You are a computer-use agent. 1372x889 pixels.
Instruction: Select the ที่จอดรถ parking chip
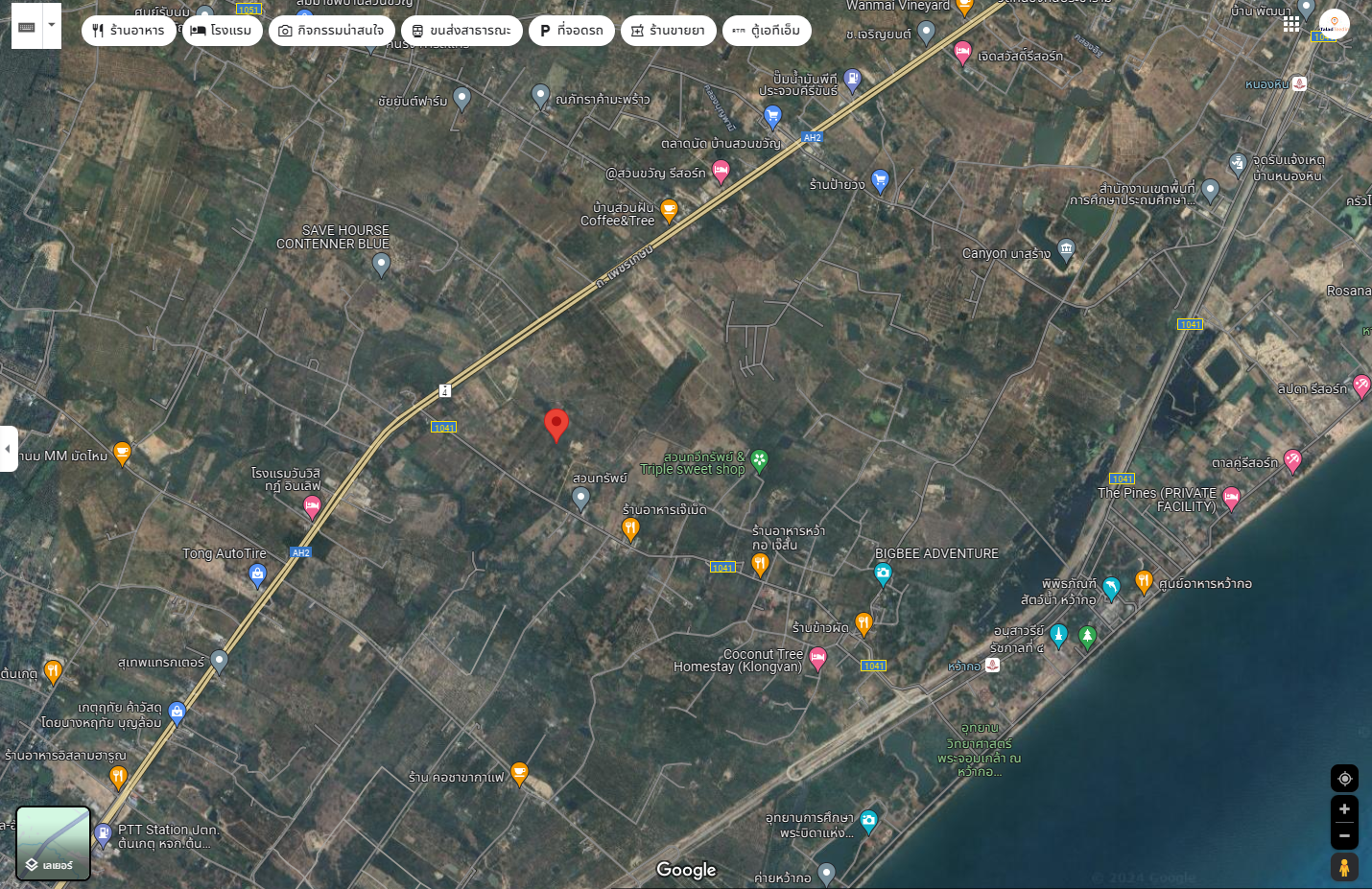pyautogui.click(x=572, y=31)
